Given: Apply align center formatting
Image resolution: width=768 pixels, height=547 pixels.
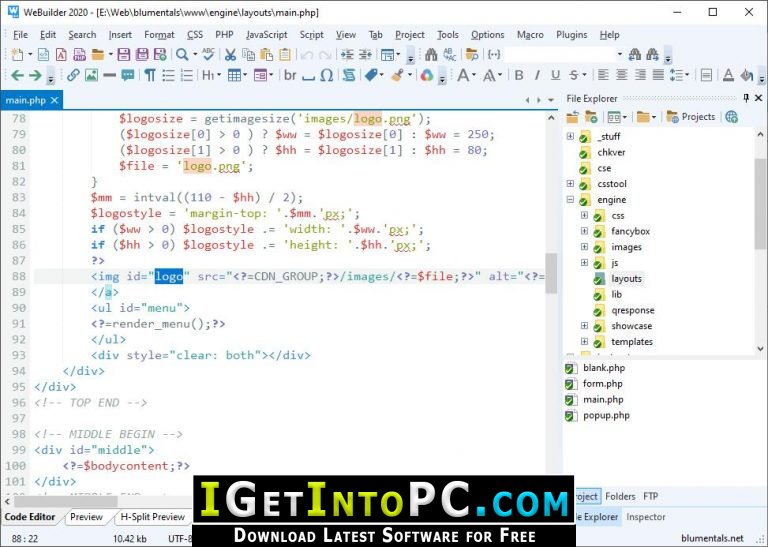Looking at the screenshot, I should [x=622, y=75].
